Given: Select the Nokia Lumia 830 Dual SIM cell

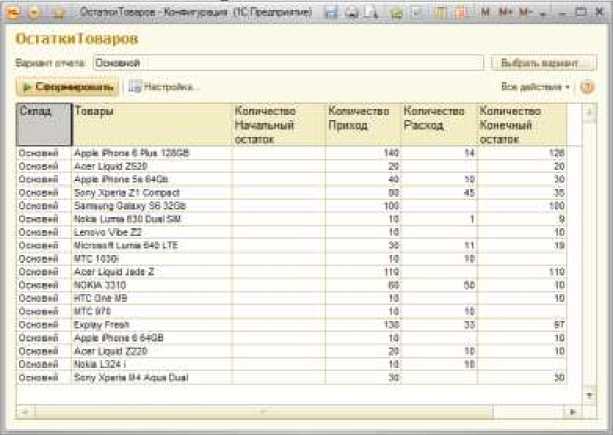Looking at the screenshot, I should 152,219.
